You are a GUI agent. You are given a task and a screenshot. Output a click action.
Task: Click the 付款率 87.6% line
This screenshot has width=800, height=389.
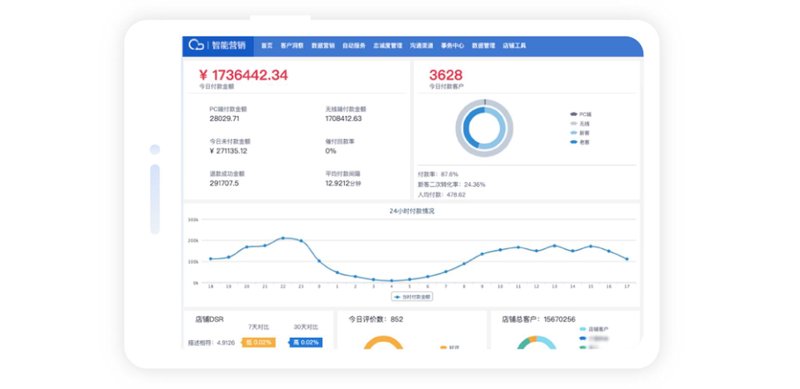coord(438,174)
